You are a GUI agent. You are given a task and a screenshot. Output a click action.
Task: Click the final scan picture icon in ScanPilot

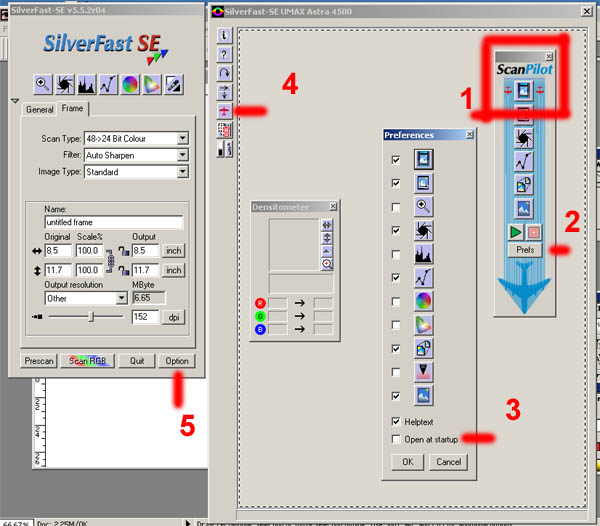coord(523,208)
